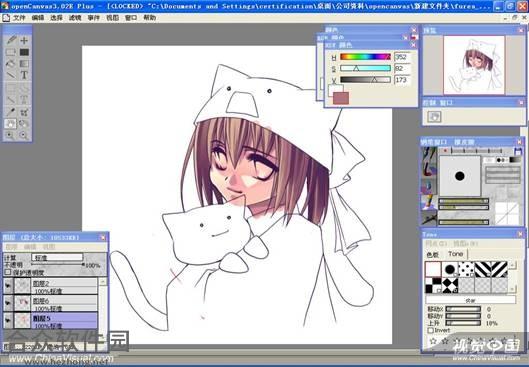Viewport: 529px width, 367px height.
Task: Click the save preset icon in brush panel
Action: tap(518, 151)
